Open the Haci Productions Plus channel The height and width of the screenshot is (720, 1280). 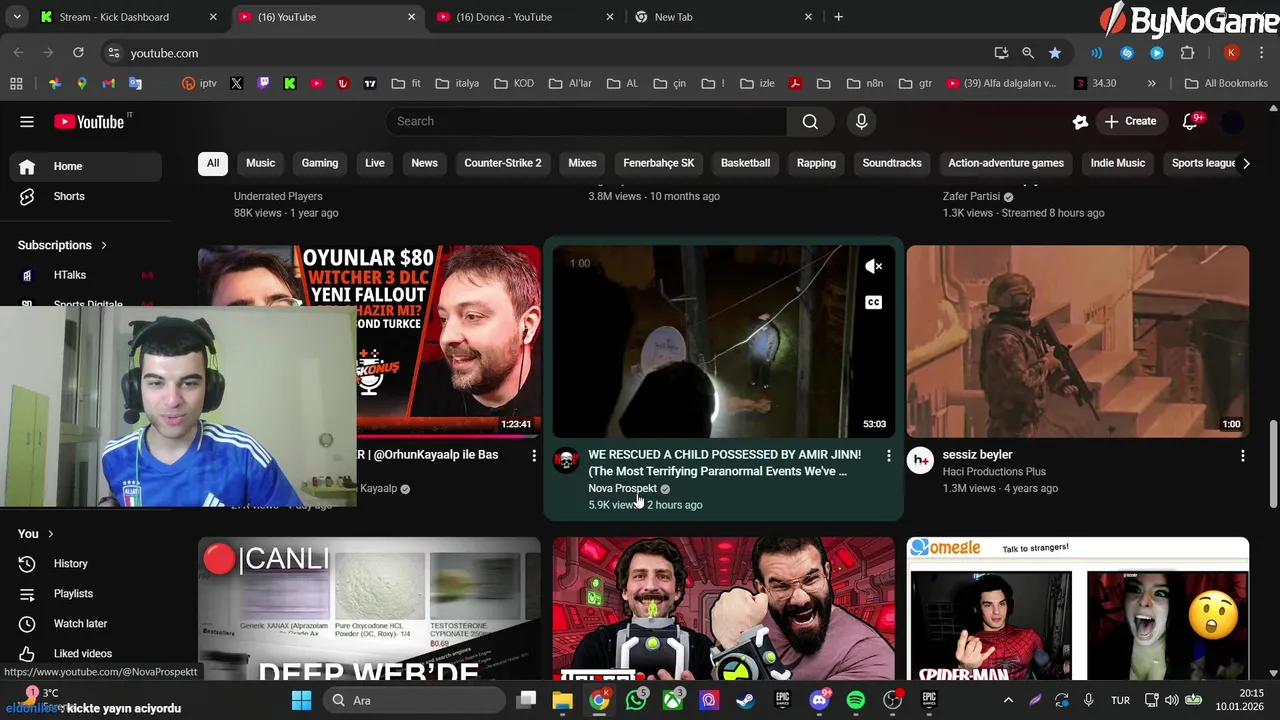tap(994, 472)
